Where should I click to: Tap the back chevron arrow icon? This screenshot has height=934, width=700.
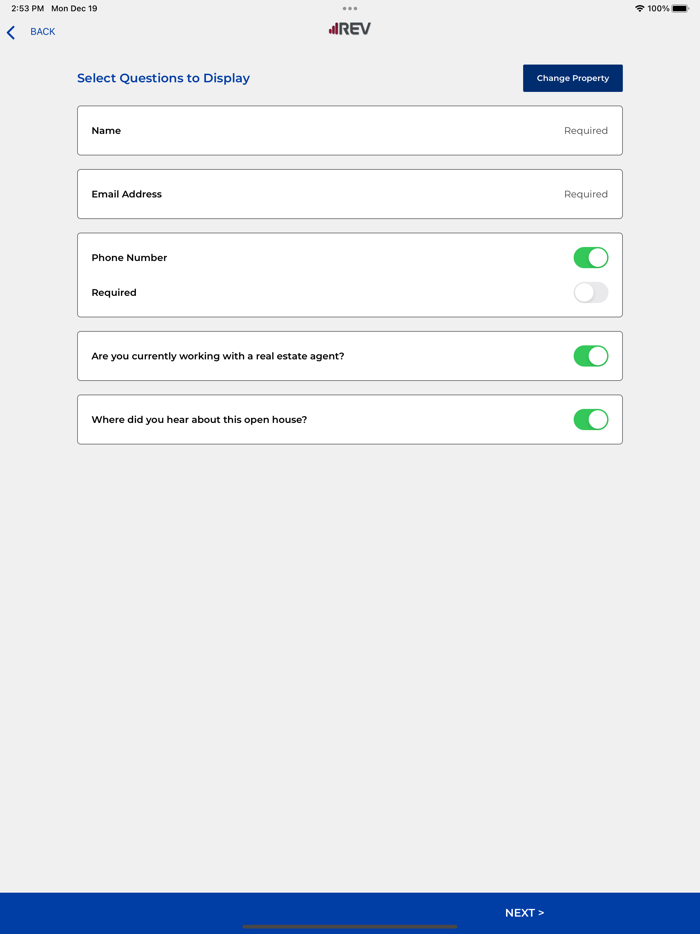(11, 32)
